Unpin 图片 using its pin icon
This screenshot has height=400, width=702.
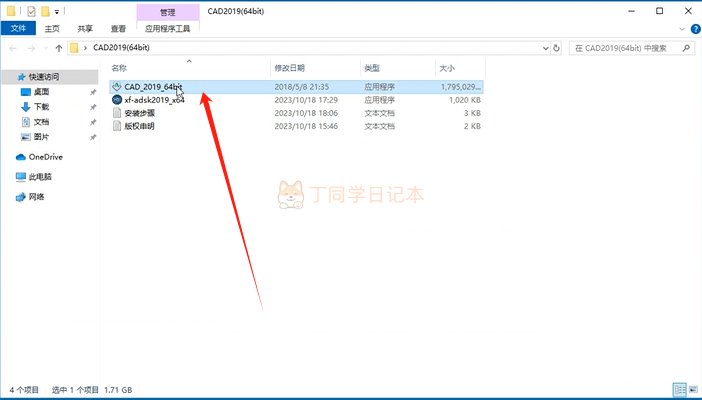[x=93, y=138]
